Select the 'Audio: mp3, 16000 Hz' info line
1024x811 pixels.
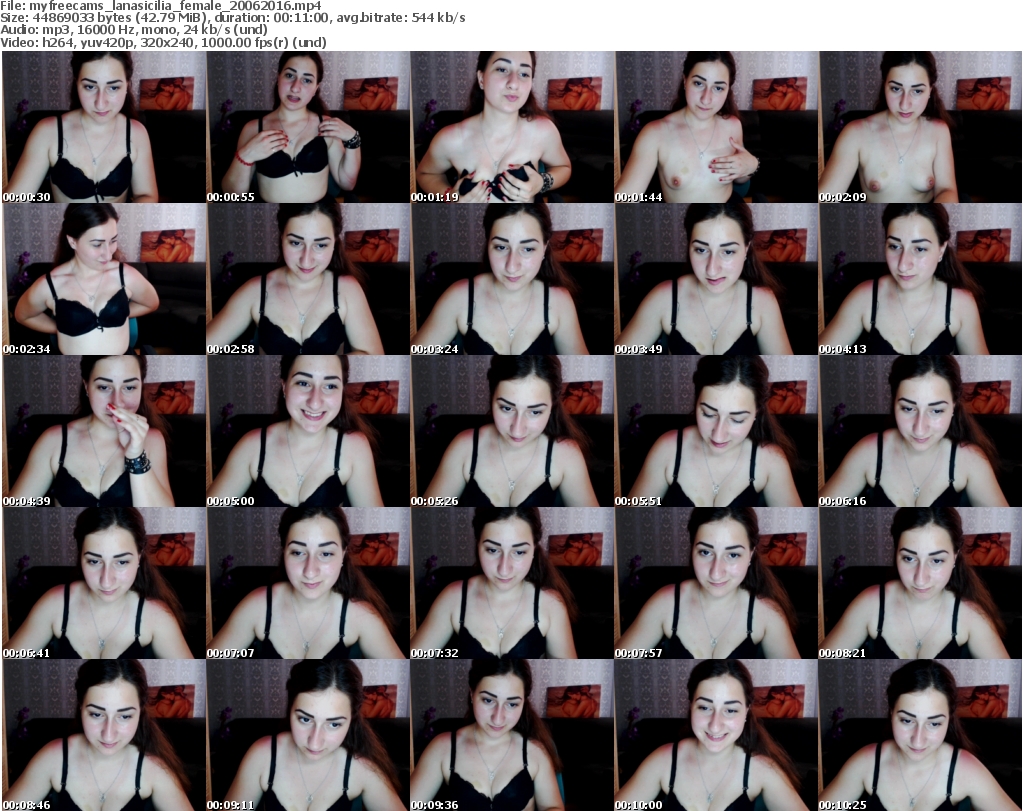(134, 30)
